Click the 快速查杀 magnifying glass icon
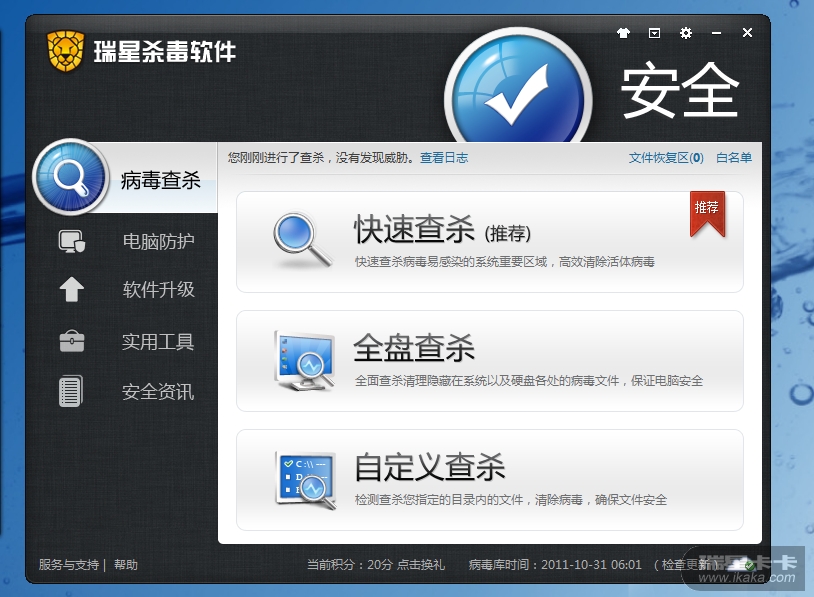814x597 pixels. coord(303,240)
